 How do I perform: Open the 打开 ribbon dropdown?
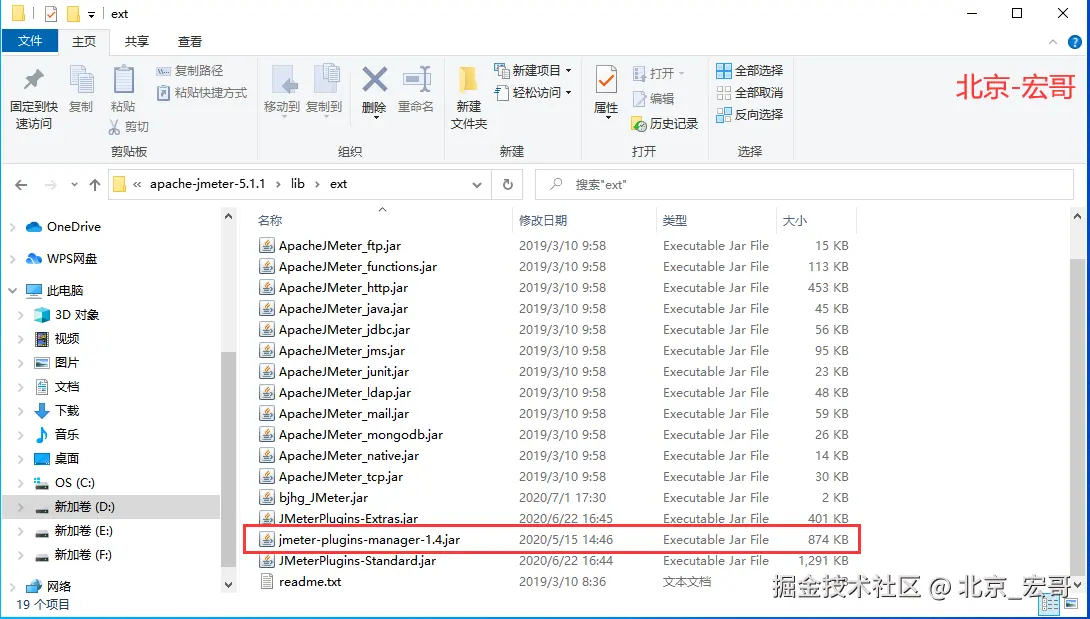(681, 74)
